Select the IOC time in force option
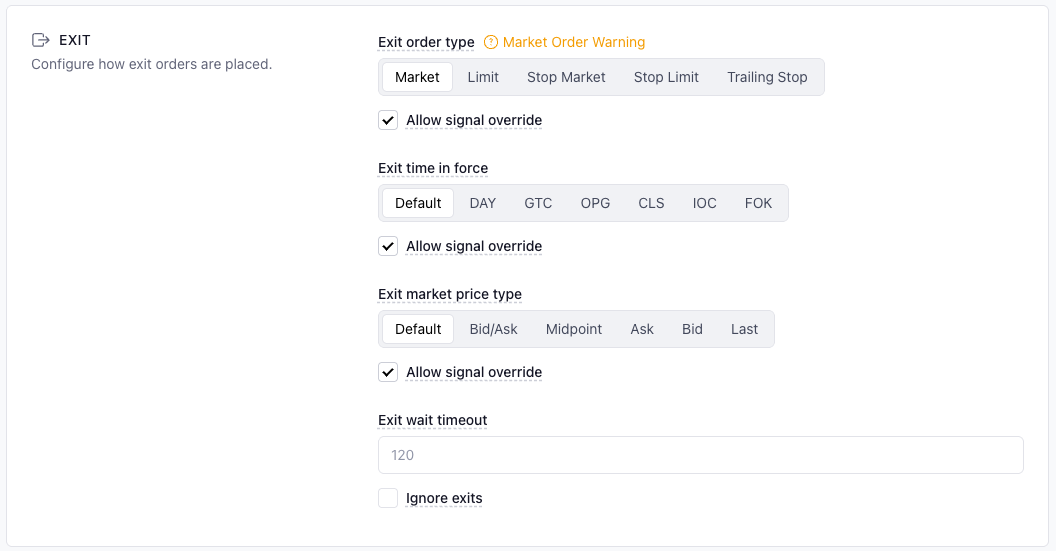Viewport: 1056px width, 551px height. tap(705, 203)
